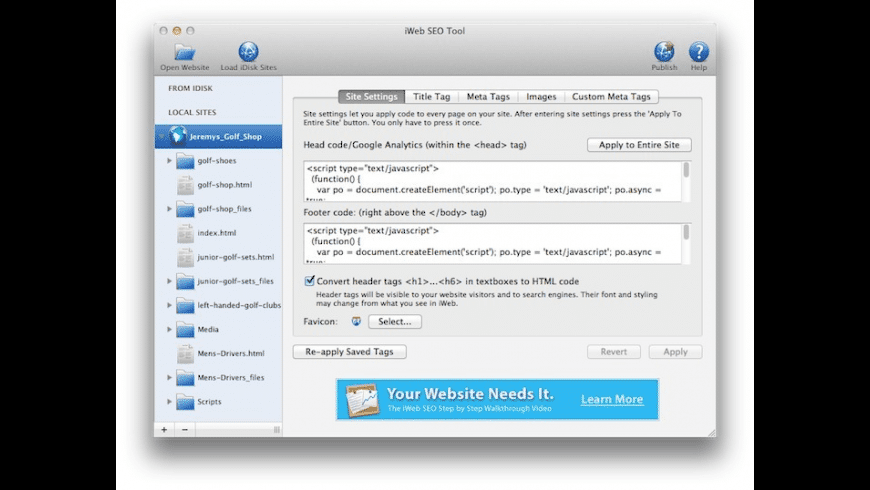The width and height of the screenshot is (870, 490).
Task: Click the Publish globe icon
Action: [664, 52]
